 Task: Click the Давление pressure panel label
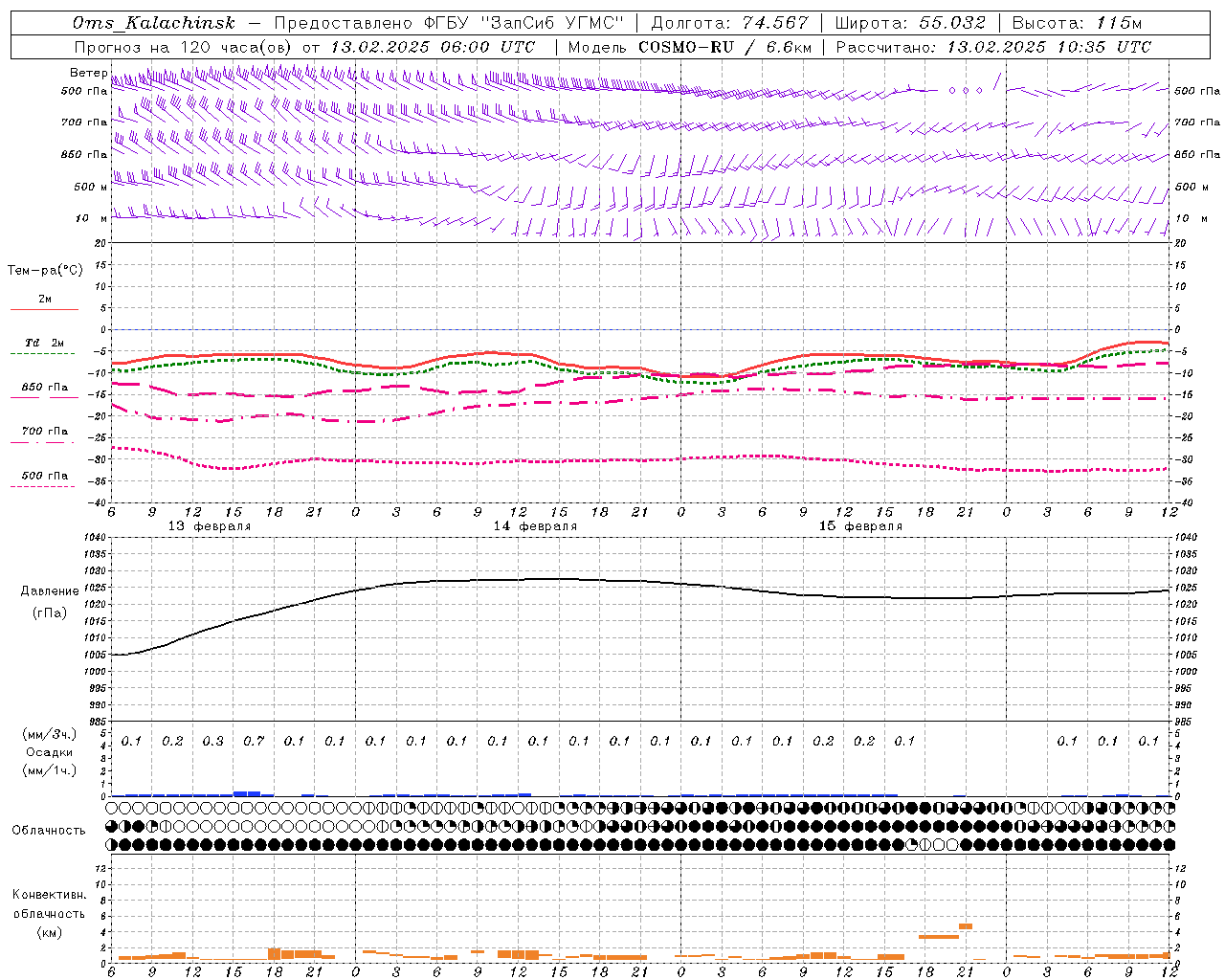[x=50, y=591]
